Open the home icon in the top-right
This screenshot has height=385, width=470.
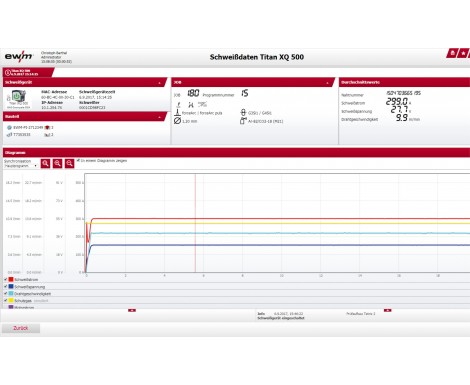(452, 53)
